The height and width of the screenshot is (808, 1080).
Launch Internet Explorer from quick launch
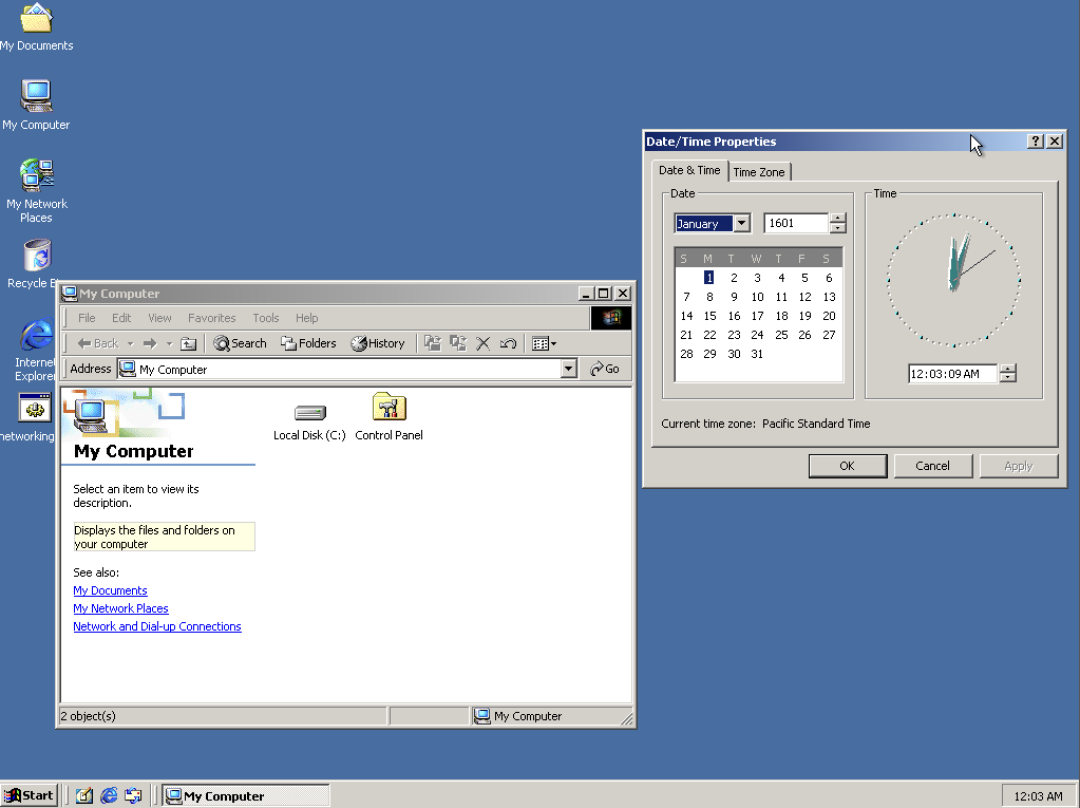(108, 796)
